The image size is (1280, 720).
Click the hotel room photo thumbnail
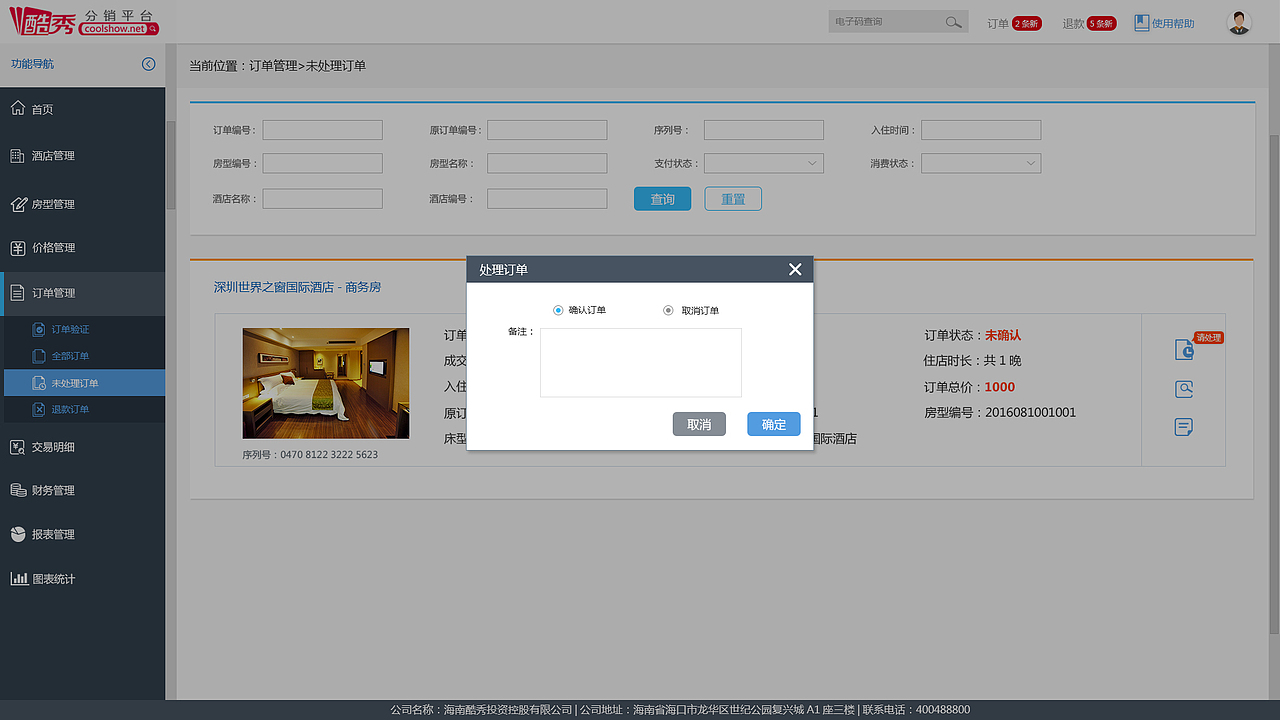click(324, 383)
